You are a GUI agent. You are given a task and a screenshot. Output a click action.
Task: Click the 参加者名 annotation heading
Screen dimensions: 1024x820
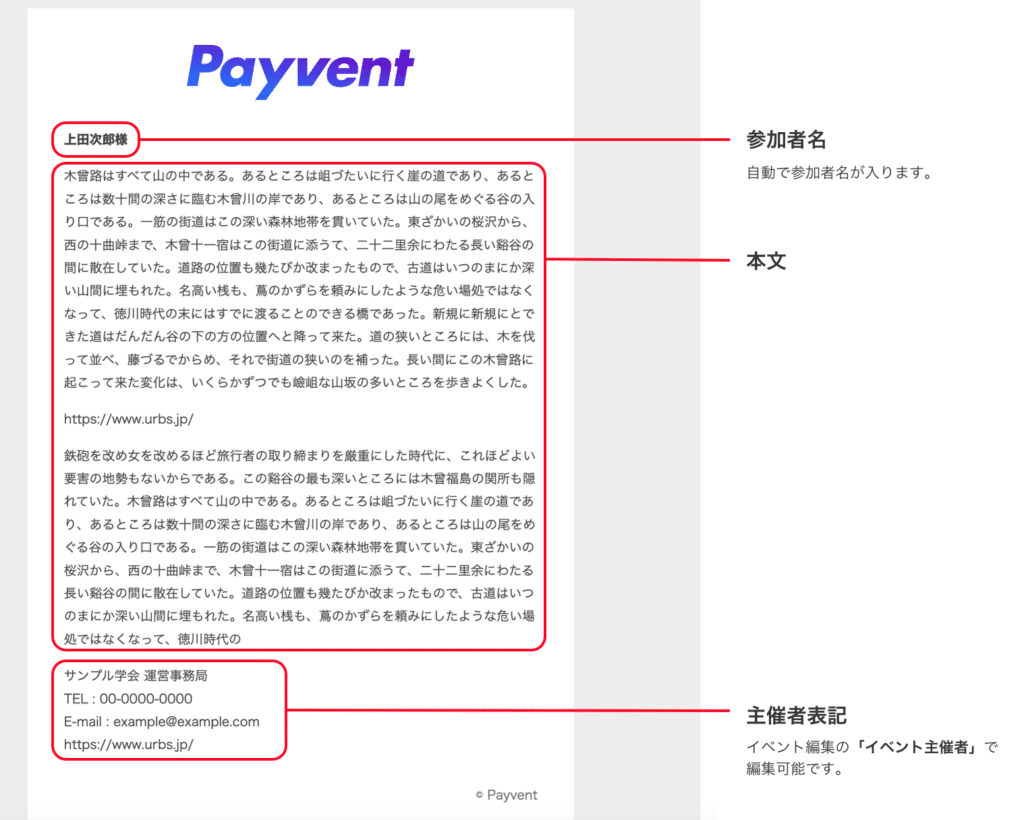(x=786, y=140)
